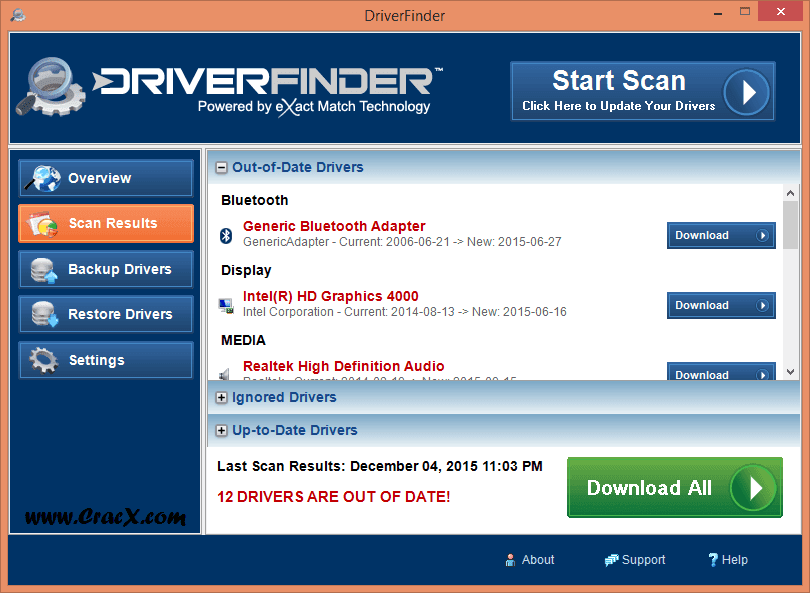Collapse the Out-of-Date Drivers section
The height and width of the screenshot is (593, 810).
coord(221,167)
